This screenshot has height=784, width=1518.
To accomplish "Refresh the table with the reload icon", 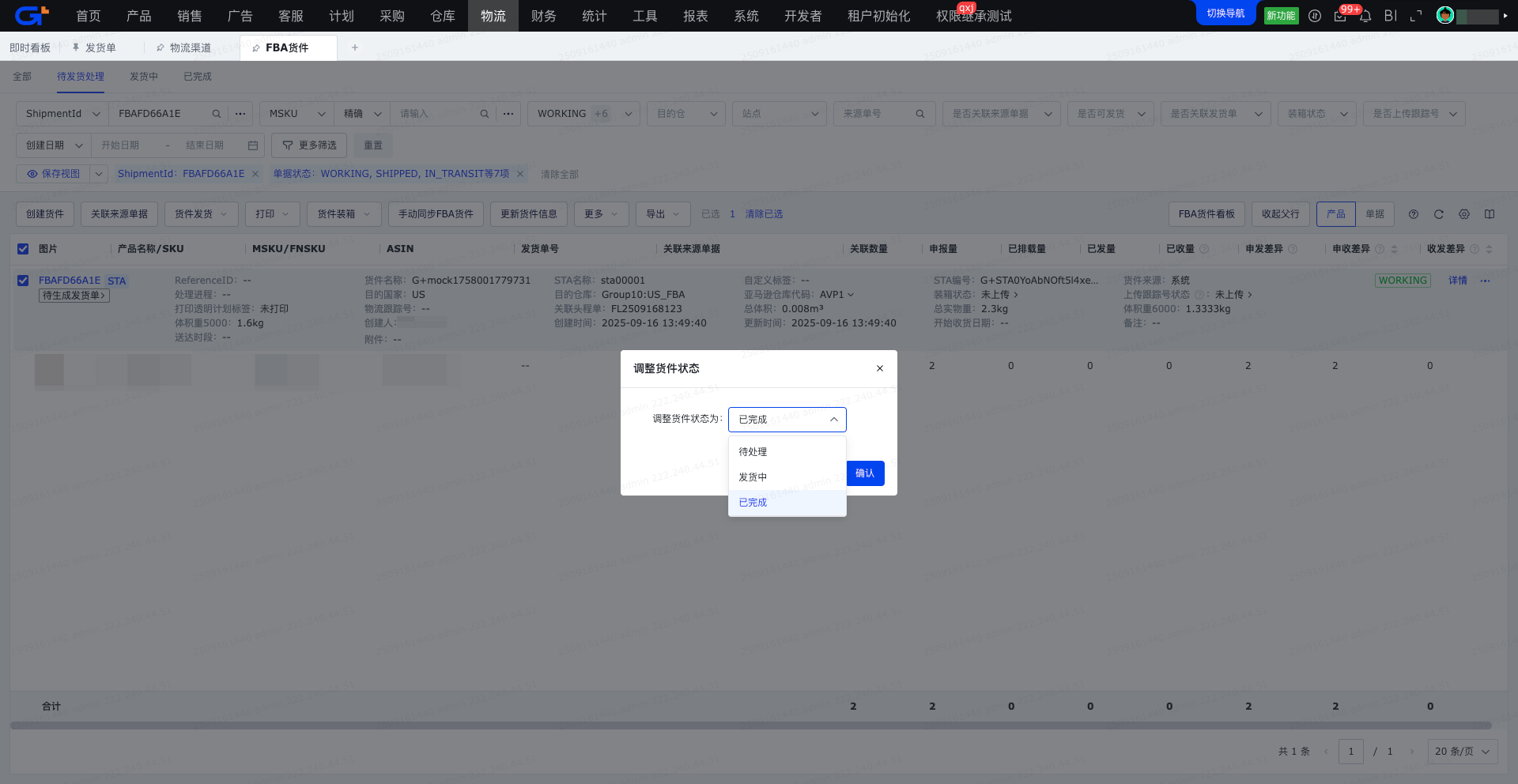I will click(1439, 214).
